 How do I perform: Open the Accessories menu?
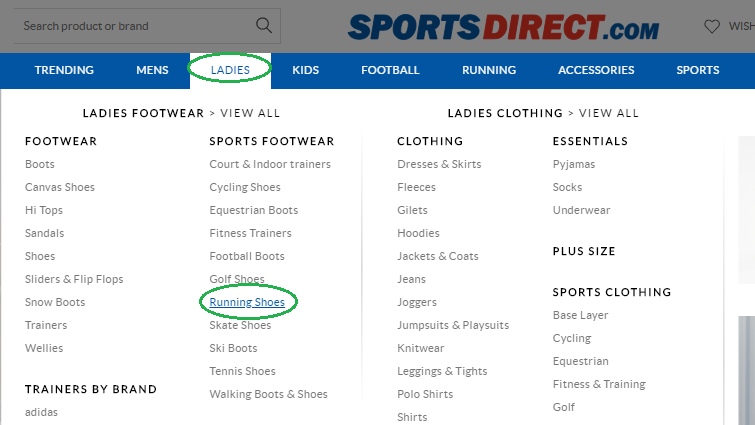596,70
